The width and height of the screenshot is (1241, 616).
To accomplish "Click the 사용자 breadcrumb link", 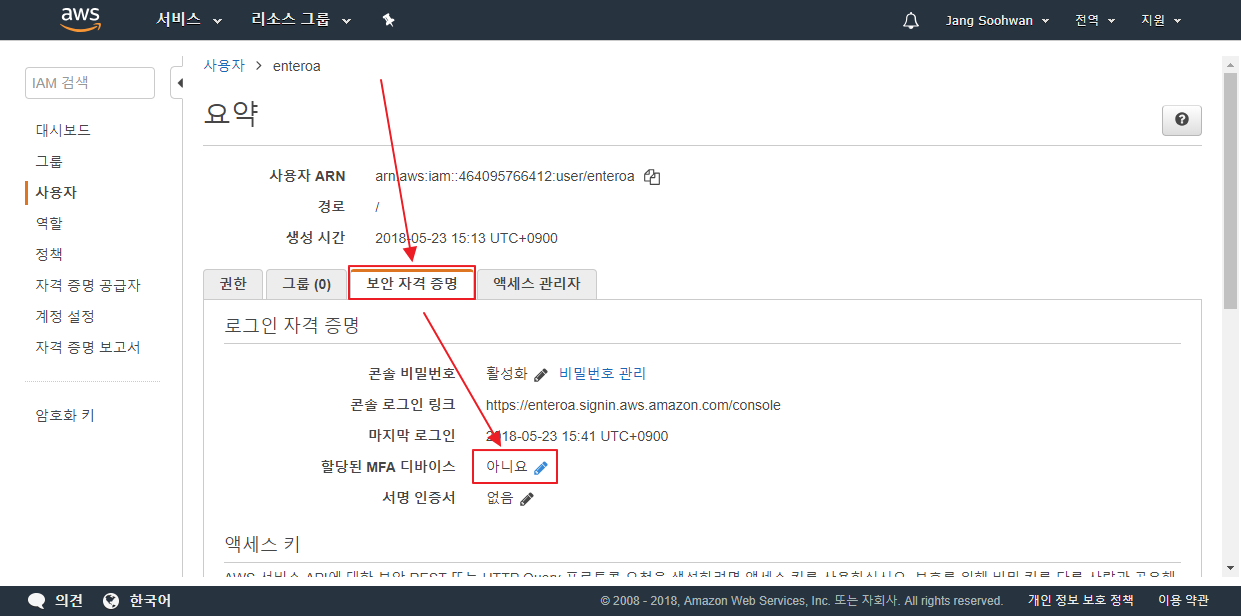I will [x=224, y=65].
